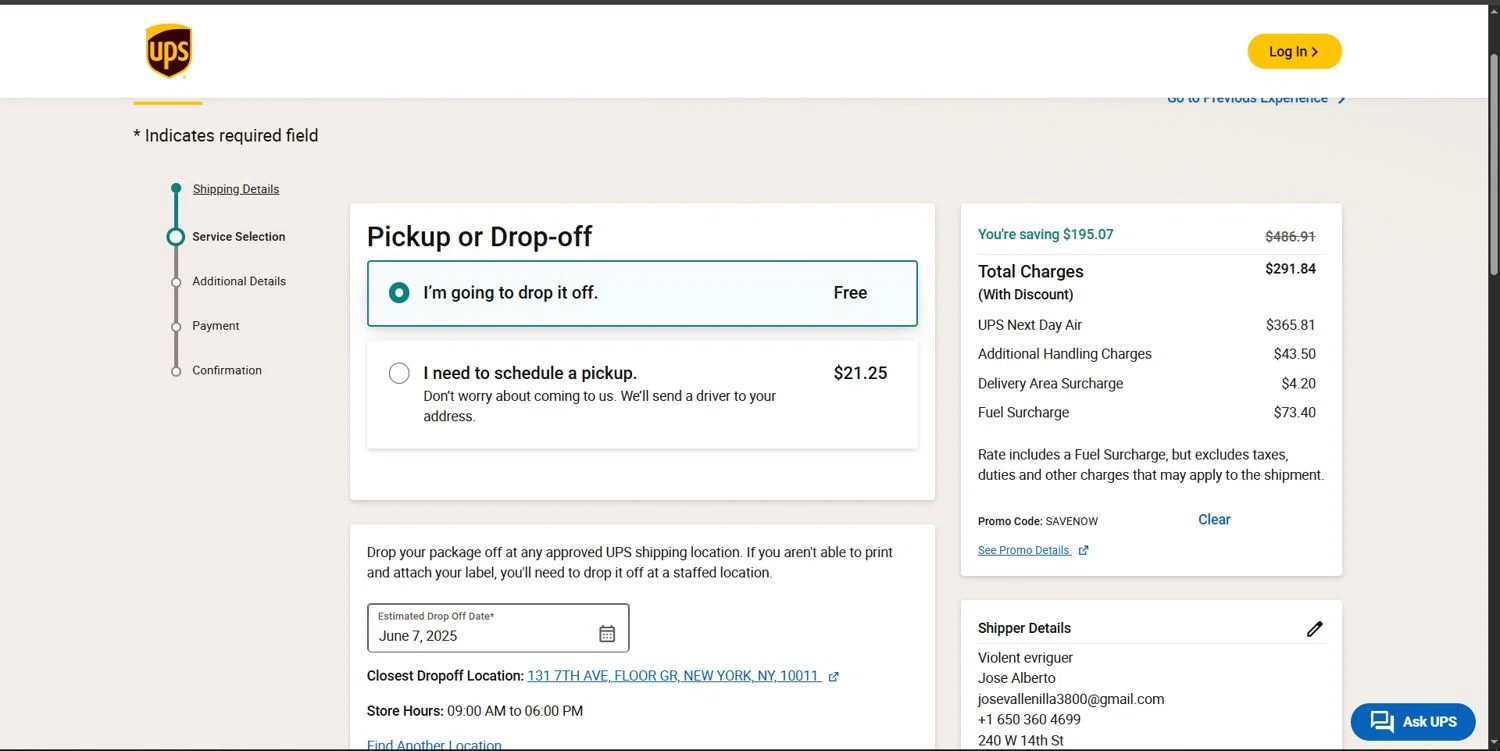Screen dimensions: 1500x751
Task: Select the Additional Details step
Action: click(x=239, y=281)
